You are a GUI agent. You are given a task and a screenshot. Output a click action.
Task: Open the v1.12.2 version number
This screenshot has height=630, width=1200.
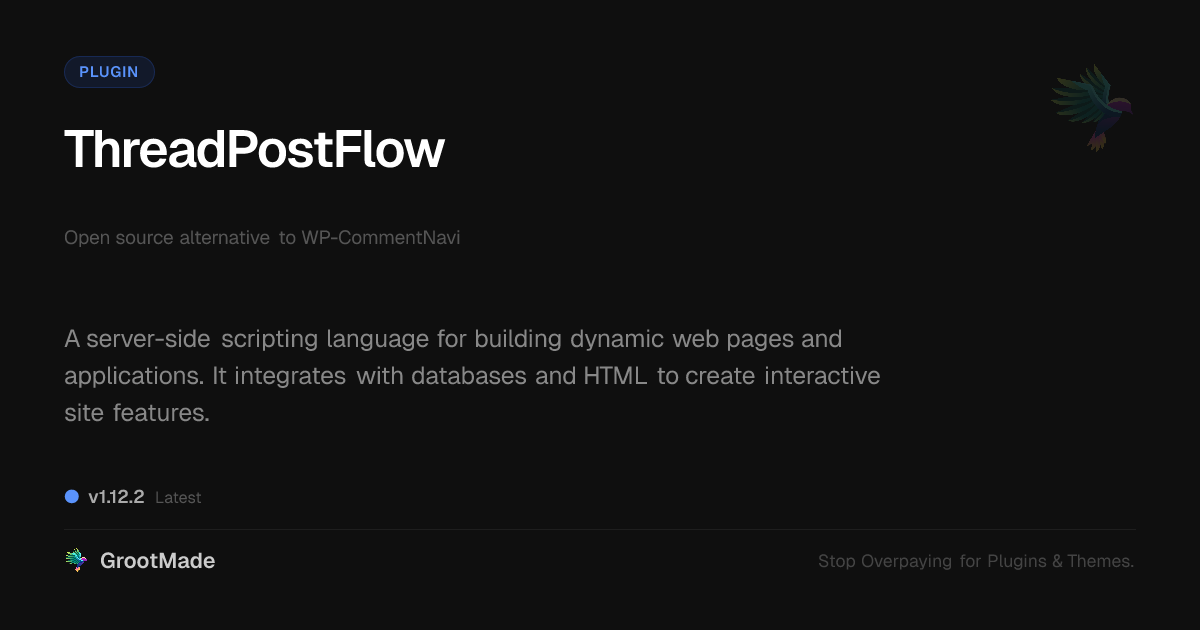coord(116,497)
